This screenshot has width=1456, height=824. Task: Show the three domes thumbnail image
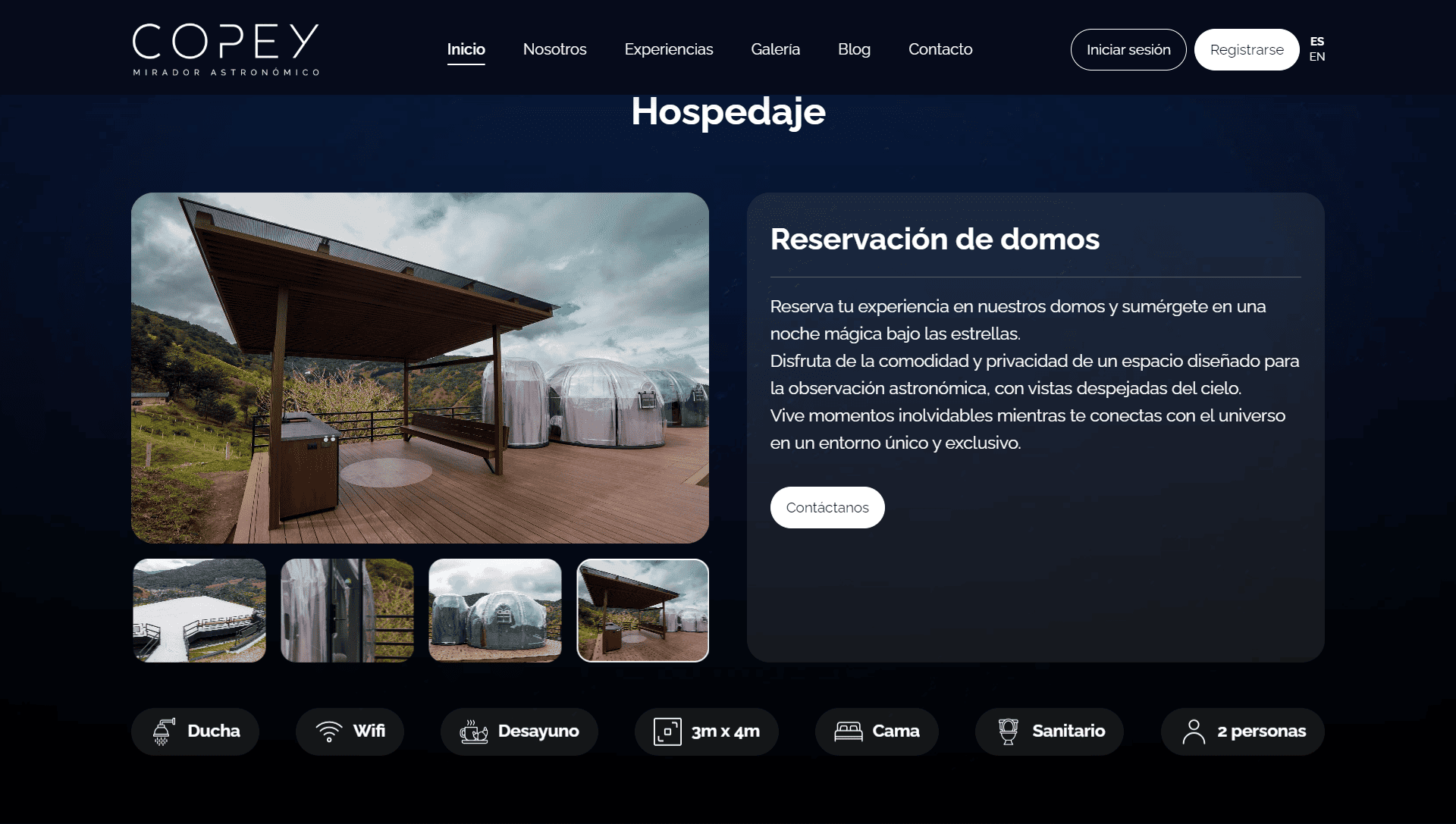coord(495,610)
